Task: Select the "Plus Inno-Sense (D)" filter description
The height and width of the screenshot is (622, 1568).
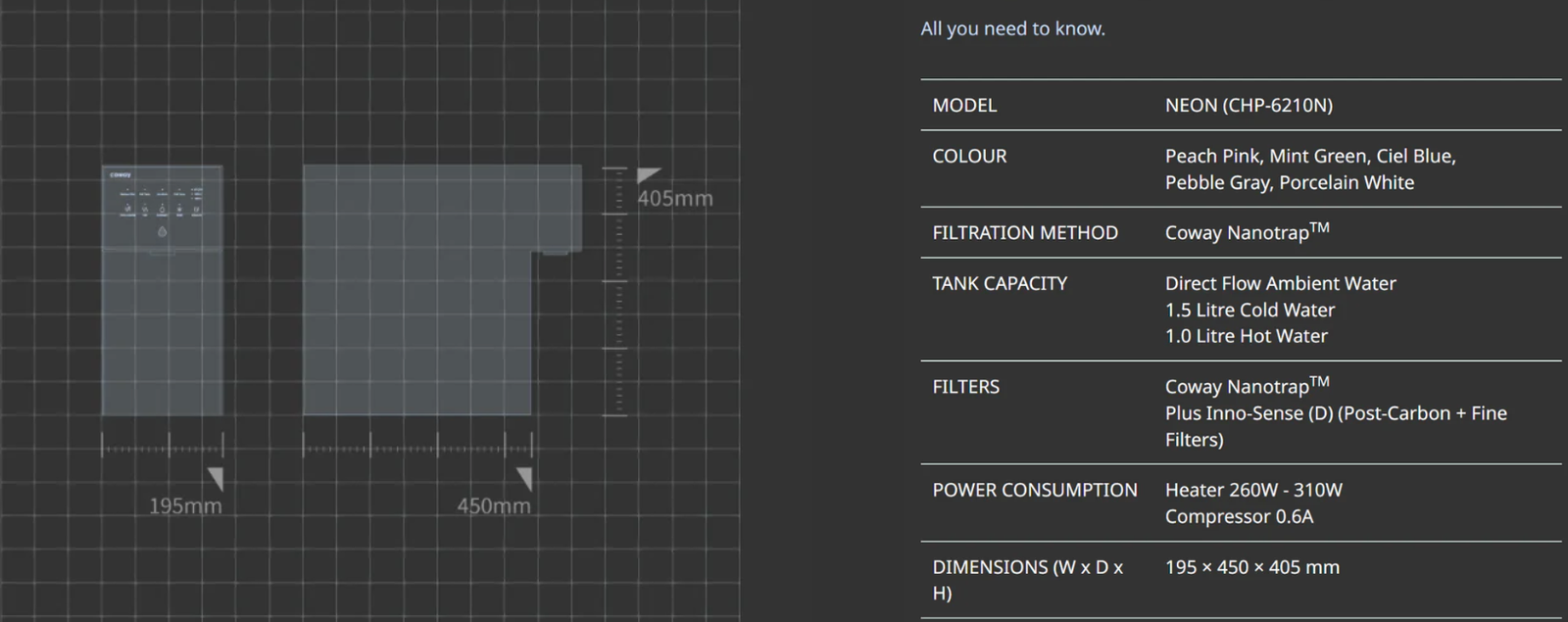Action: (1336, 426)
